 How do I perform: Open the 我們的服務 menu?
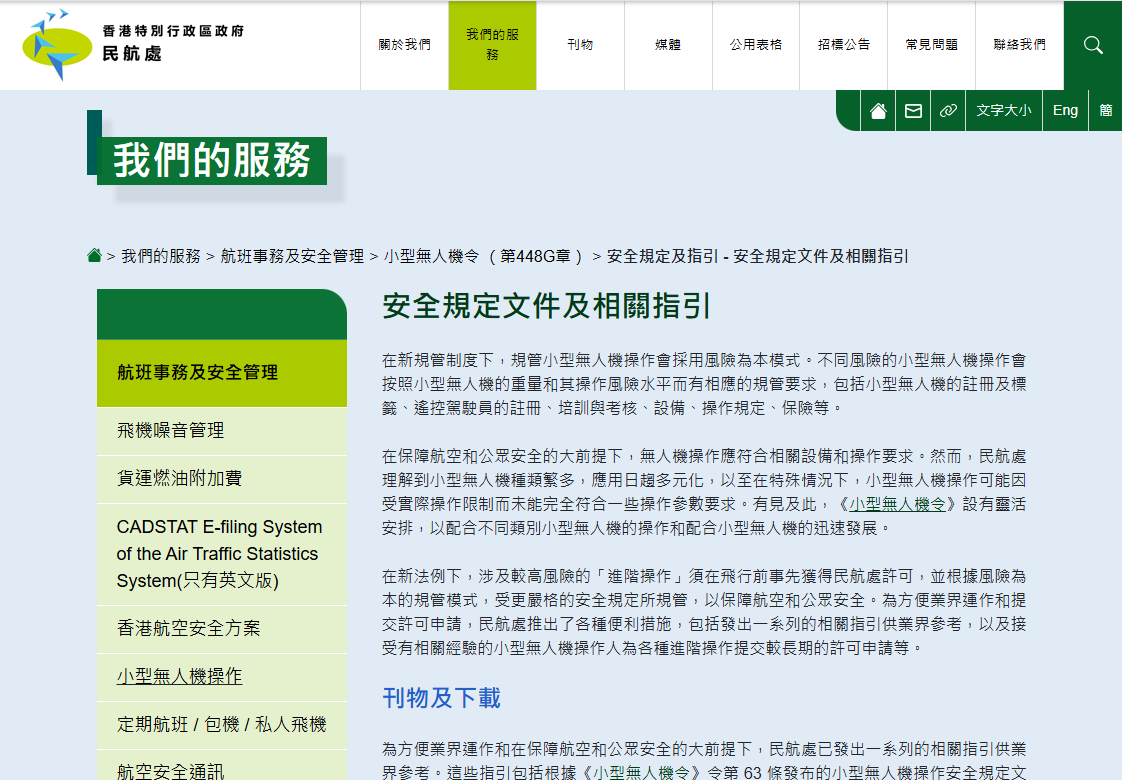(x=492, y=45)
